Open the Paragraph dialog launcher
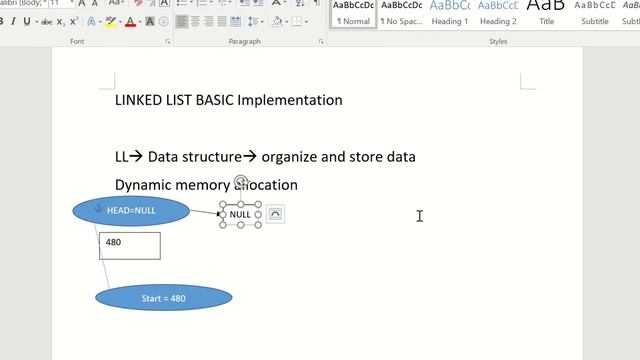640x360 pixels. [x=321, y=42]
